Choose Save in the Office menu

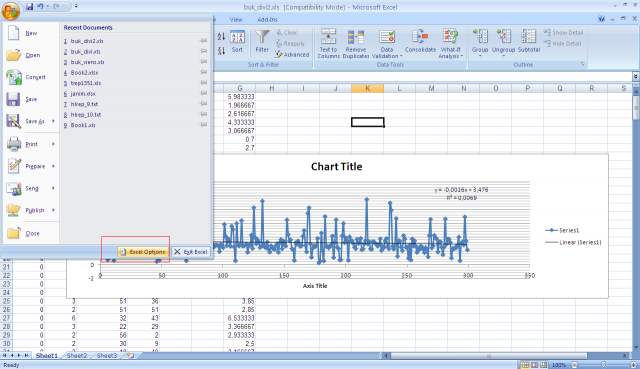tap(31, 99)
